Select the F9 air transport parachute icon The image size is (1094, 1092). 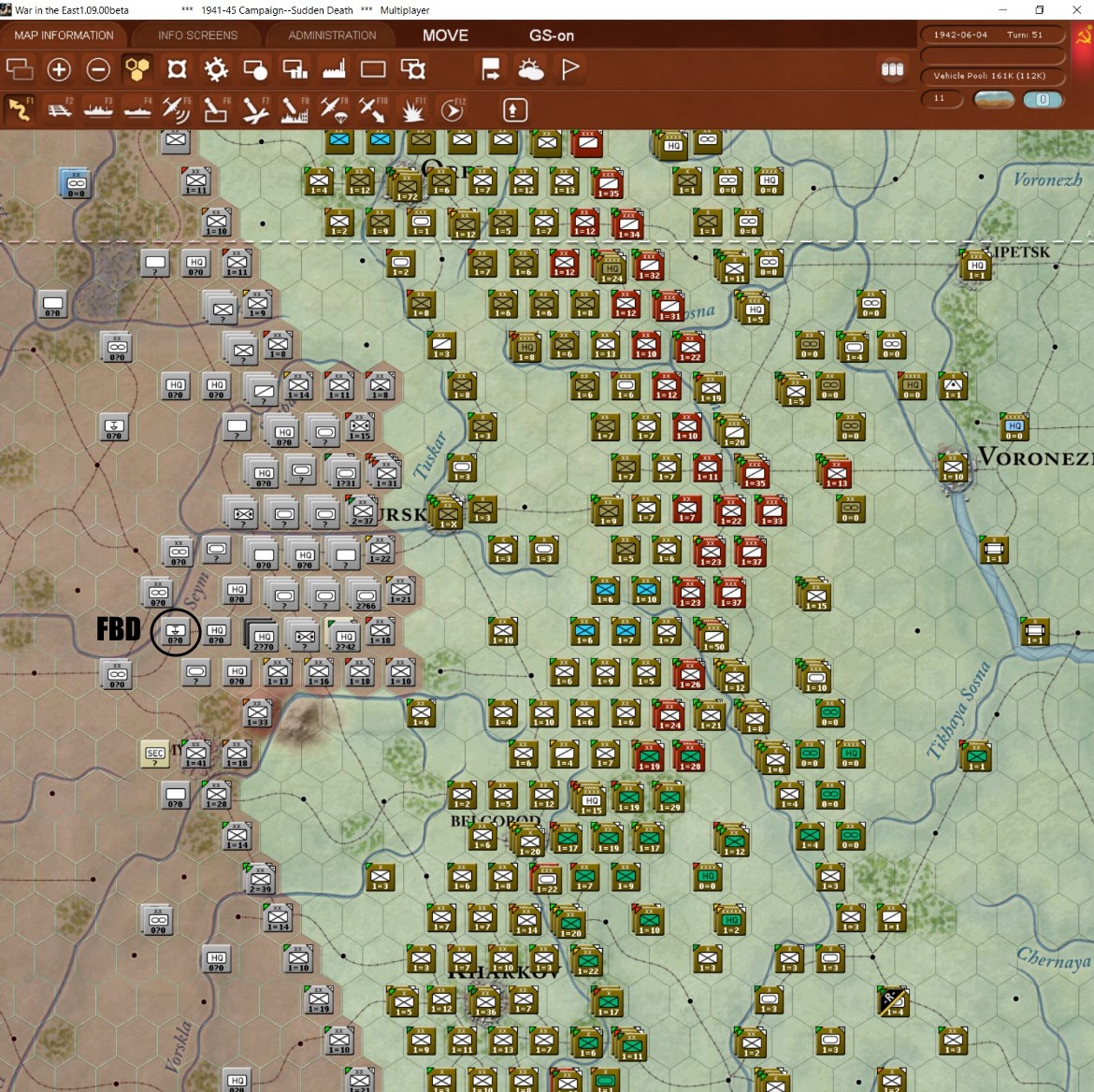coord(334,109)
